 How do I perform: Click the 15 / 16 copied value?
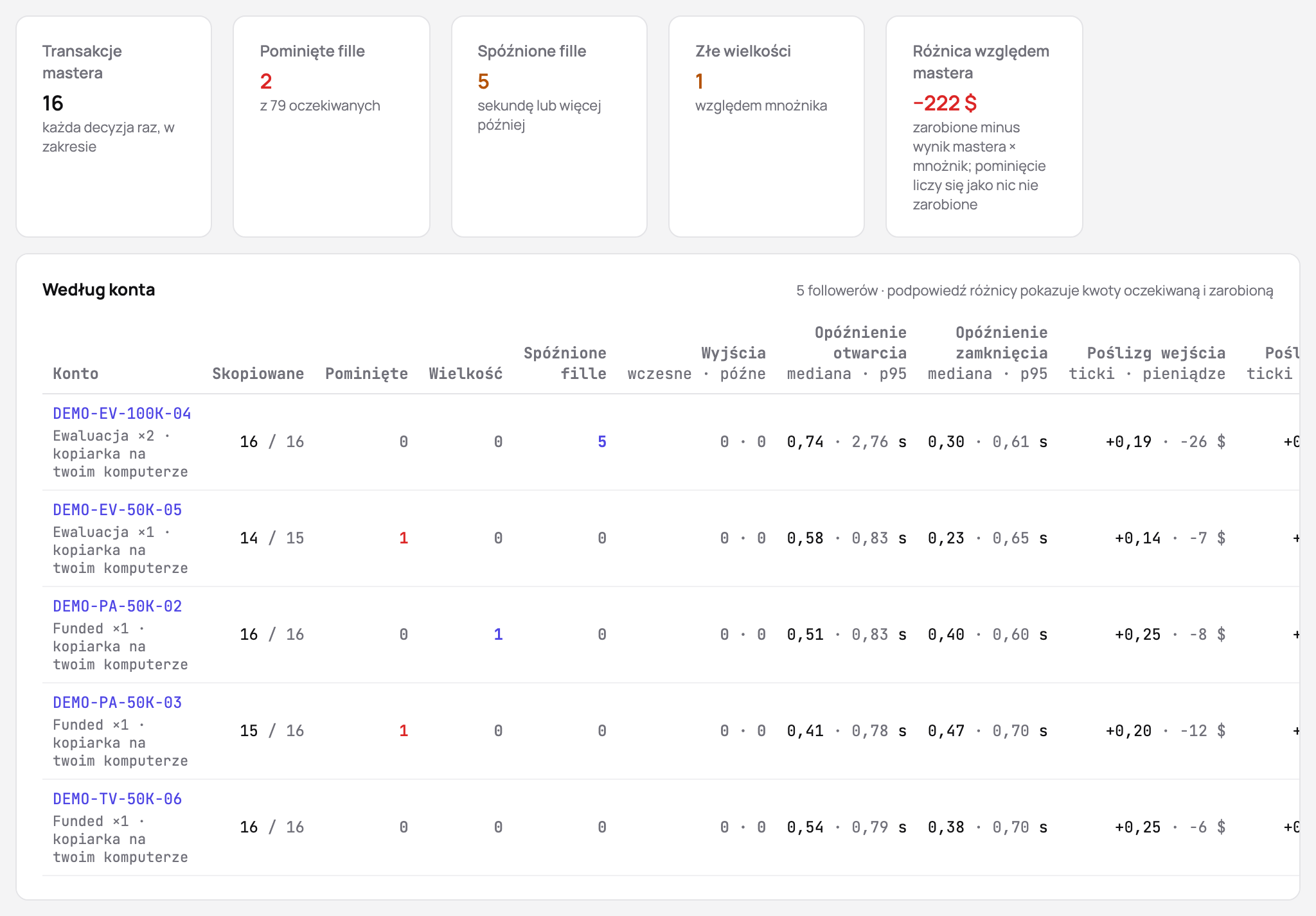tap(272, 731)
